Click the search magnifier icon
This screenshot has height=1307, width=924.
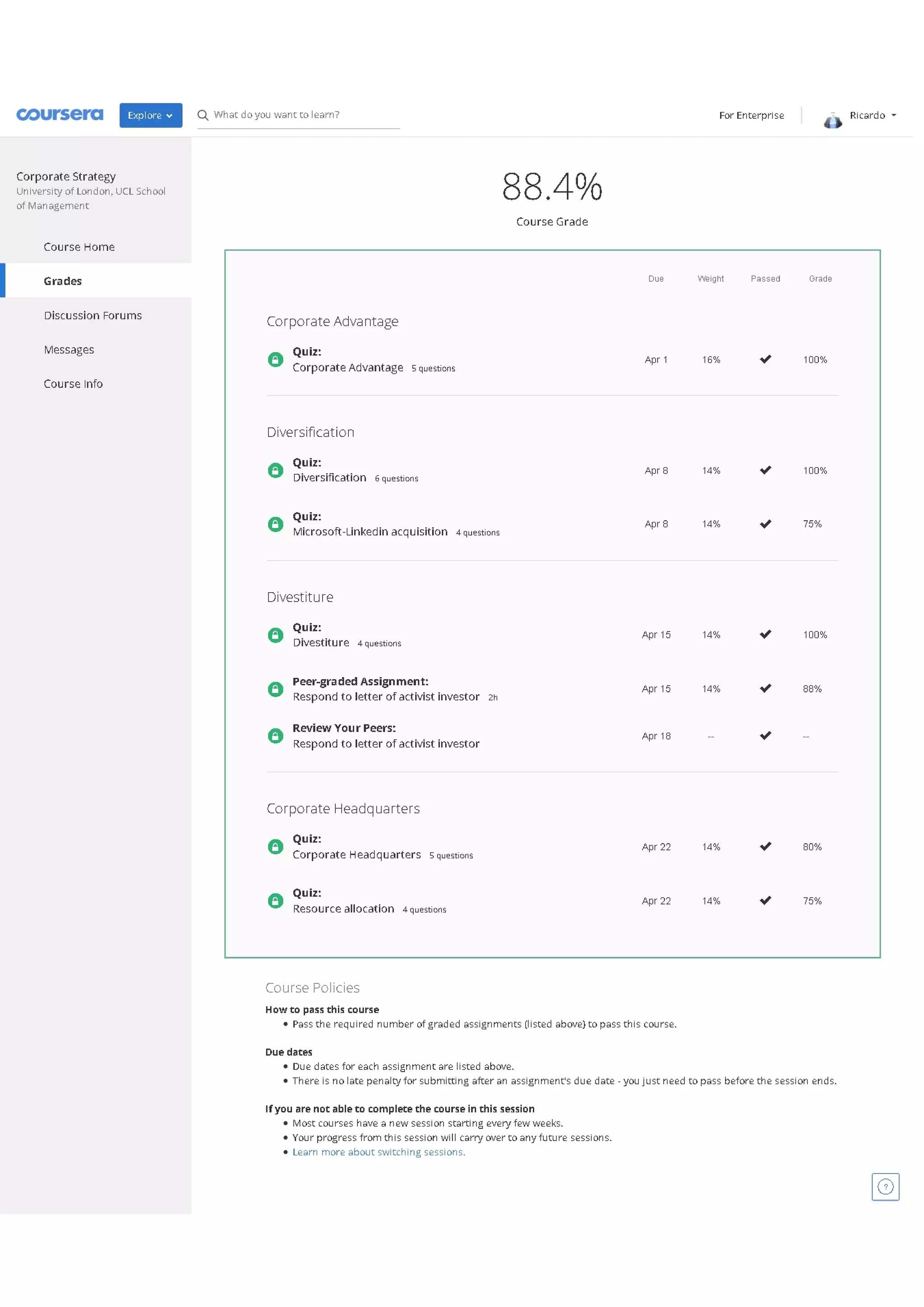(x=203, y=115)
